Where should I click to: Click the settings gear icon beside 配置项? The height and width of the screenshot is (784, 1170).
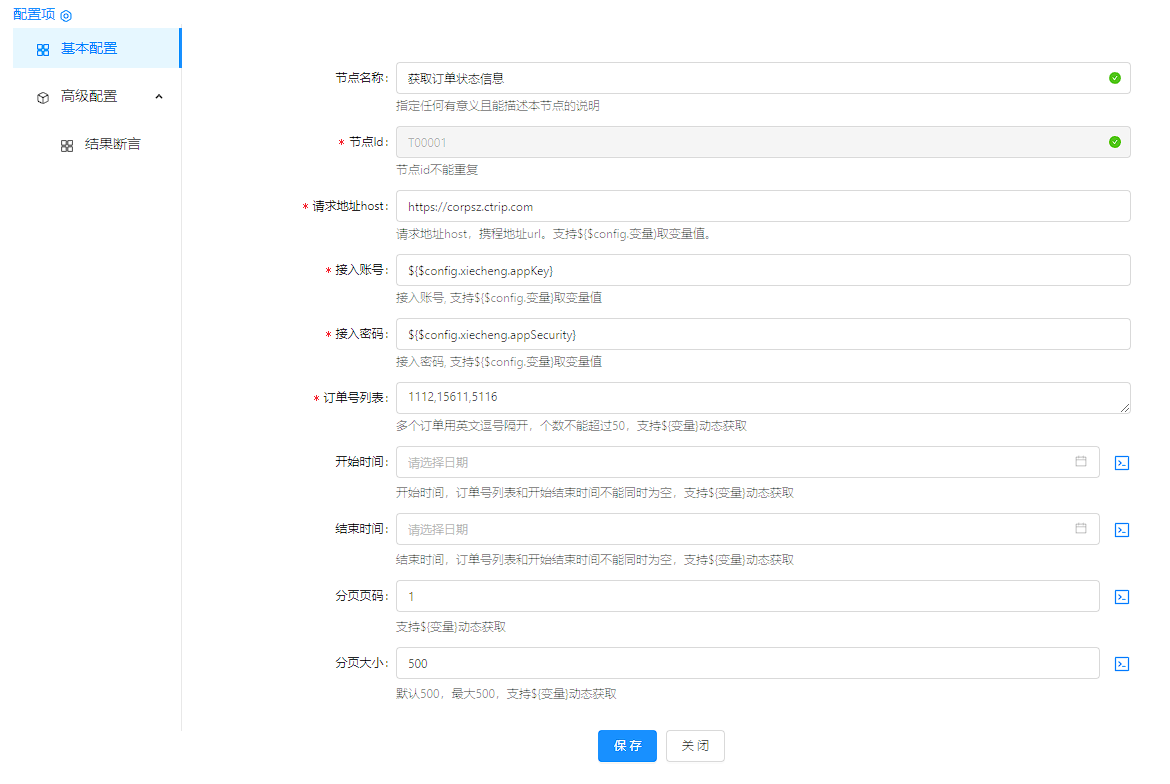point(66,16)
